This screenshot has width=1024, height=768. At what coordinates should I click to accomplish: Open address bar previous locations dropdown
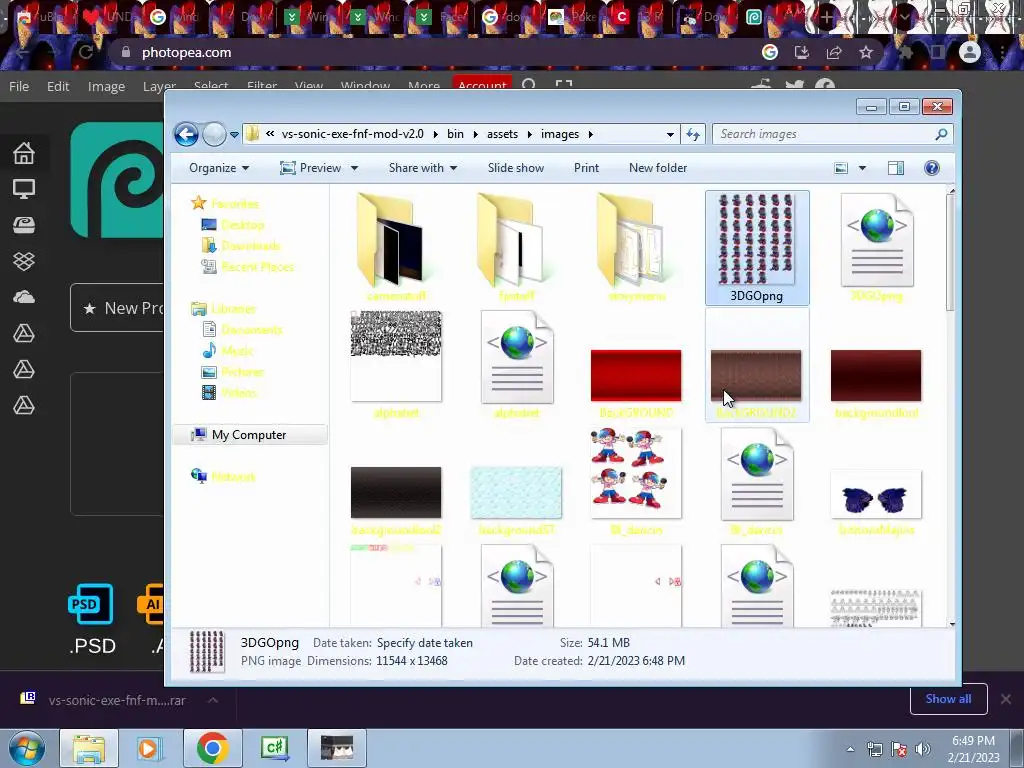670,135
